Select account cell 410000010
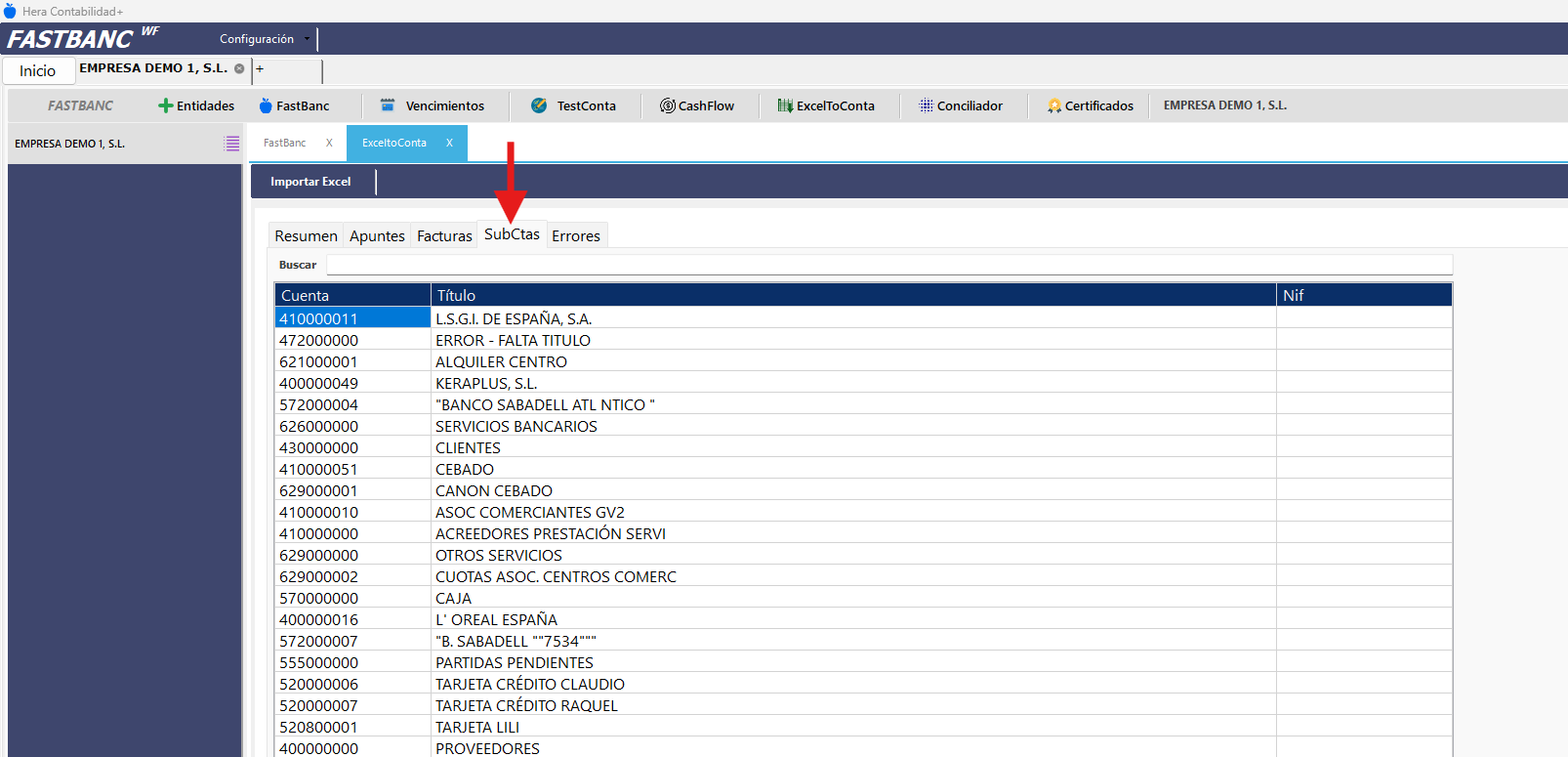Screen dimensions: 1568x757 [352, 512]
